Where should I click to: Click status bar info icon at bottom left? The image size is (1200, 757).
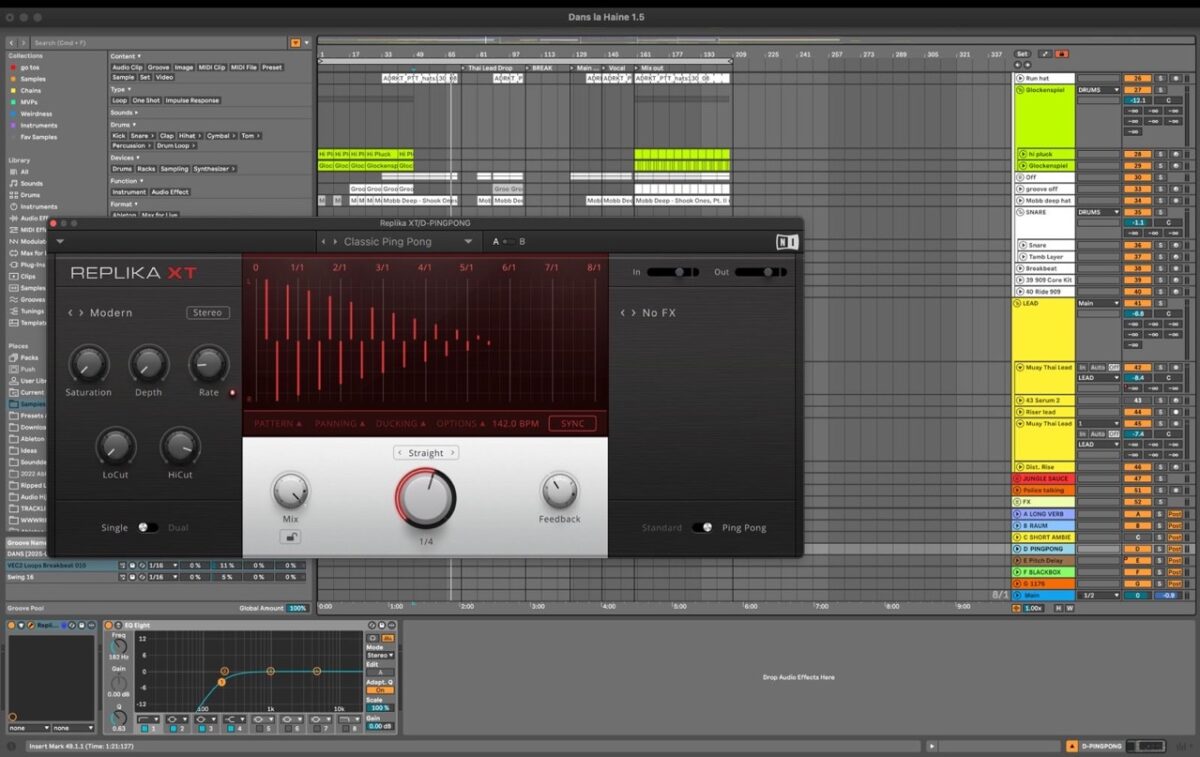11,746
